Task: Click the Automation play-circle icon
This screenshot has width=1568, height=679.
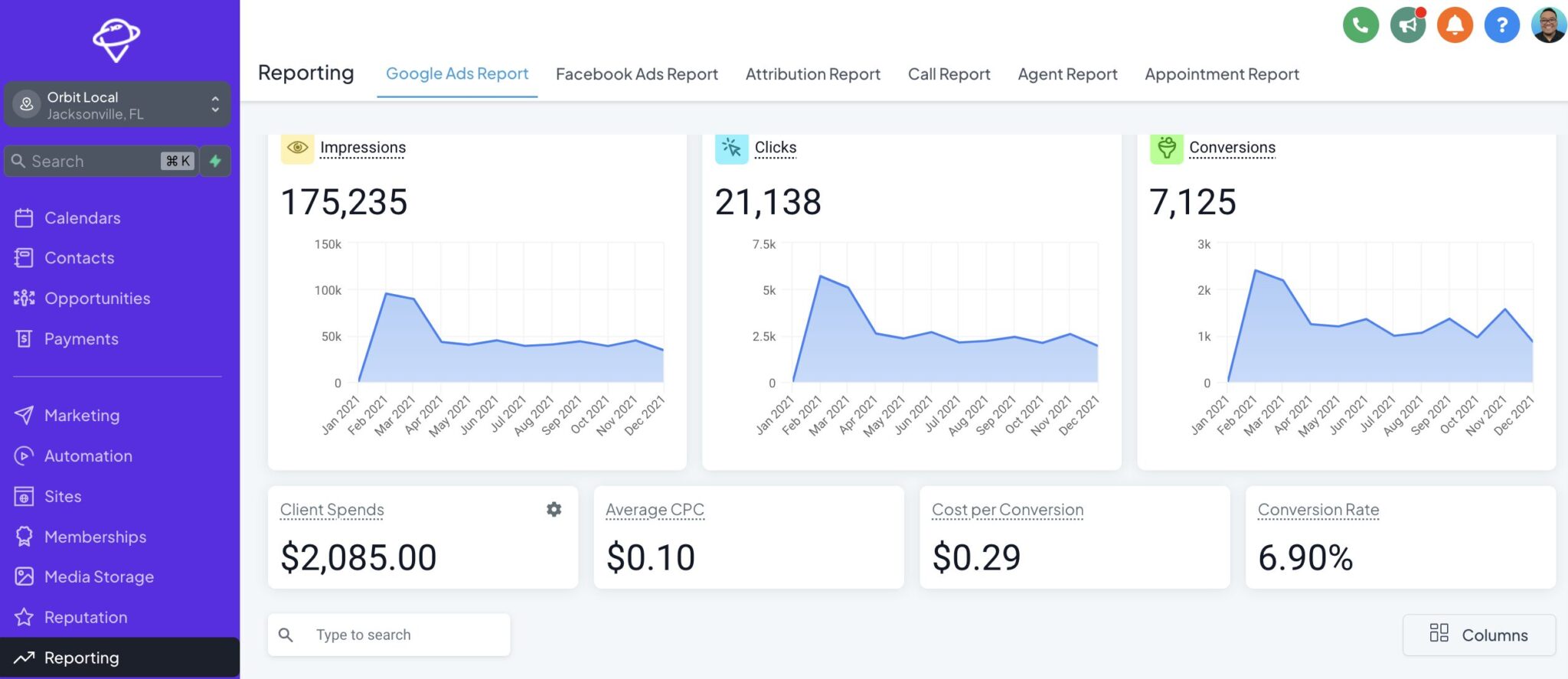Action: (24, 456)
